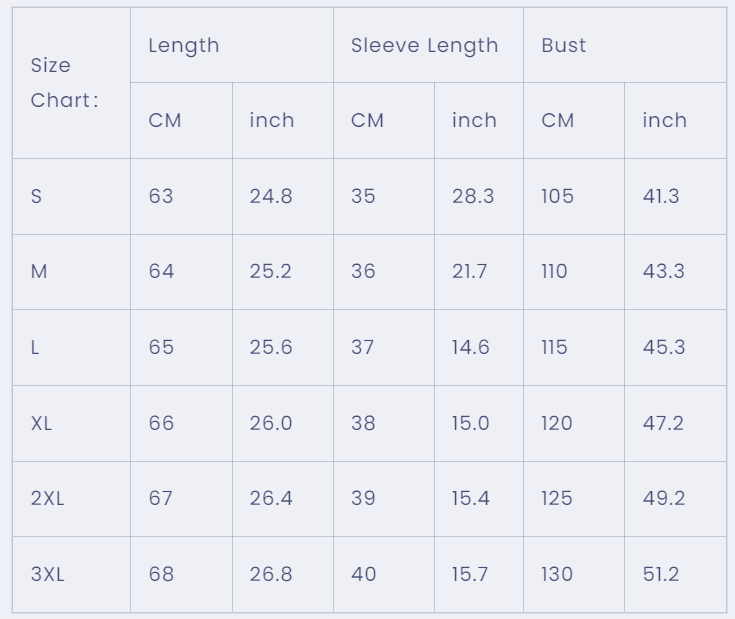This screenshot has height=619, width=735.
Task: Select the 26.4 length inch cell
Action: [x=283, y=499]
